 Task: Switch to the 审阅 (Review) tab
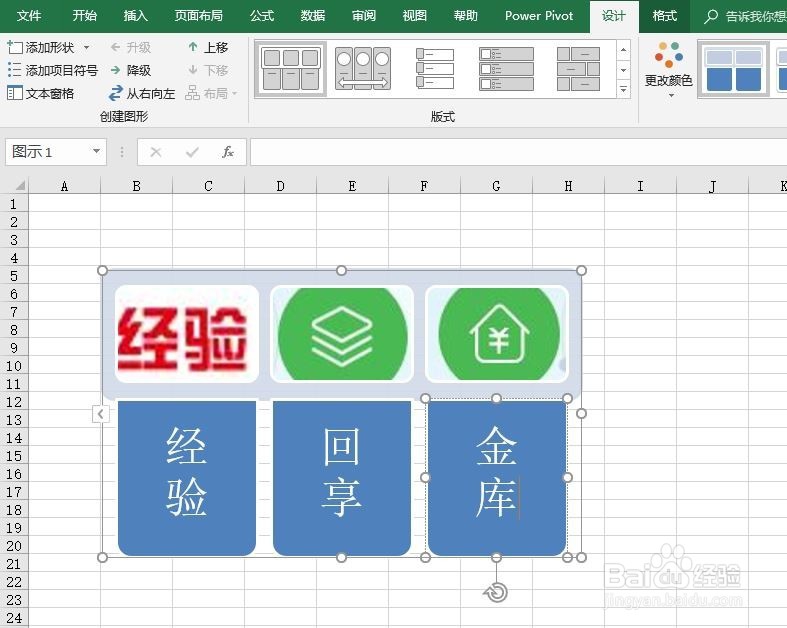pos(364,16)
